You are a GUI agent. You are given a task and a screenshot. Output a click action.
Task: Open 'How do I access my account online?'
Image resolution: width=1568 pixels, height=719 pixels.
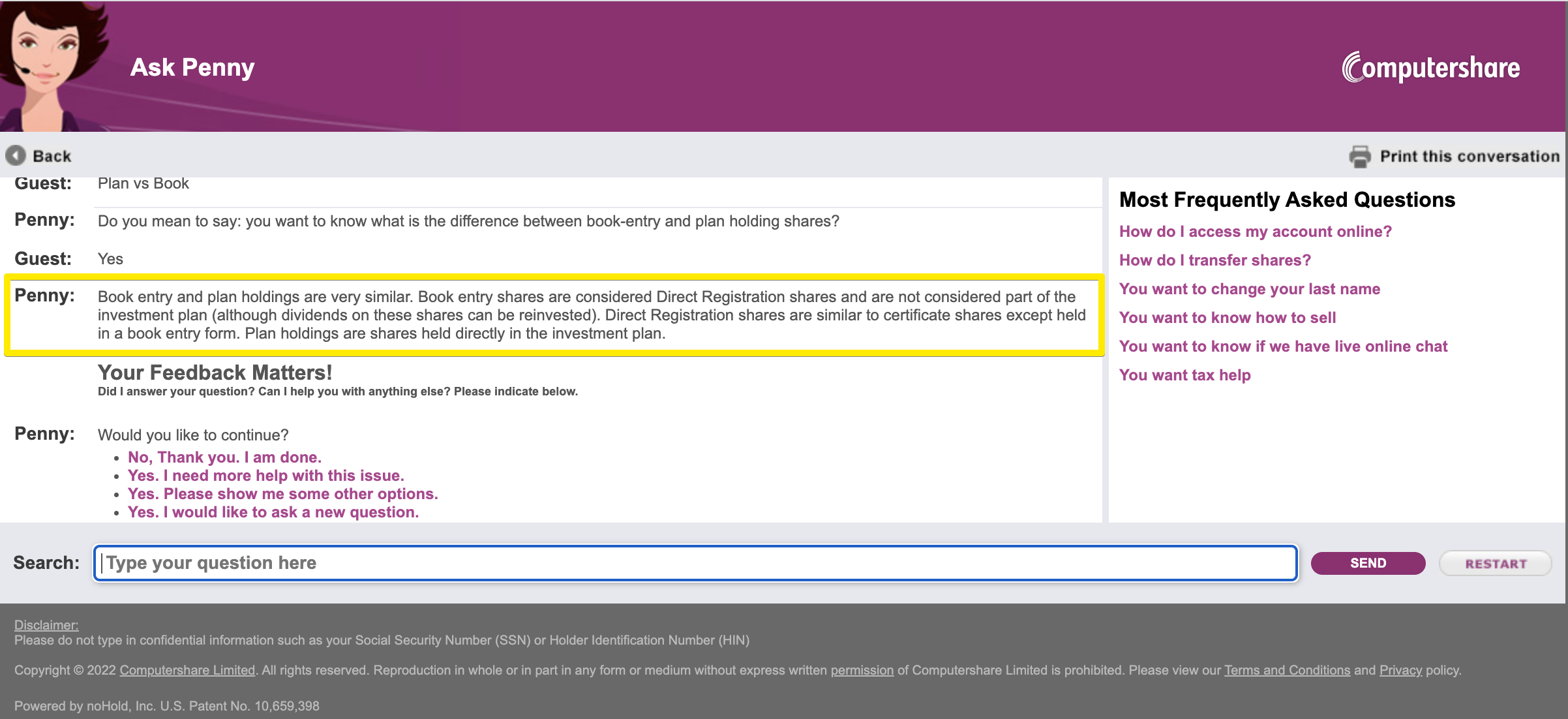(x=1255, y=232)
